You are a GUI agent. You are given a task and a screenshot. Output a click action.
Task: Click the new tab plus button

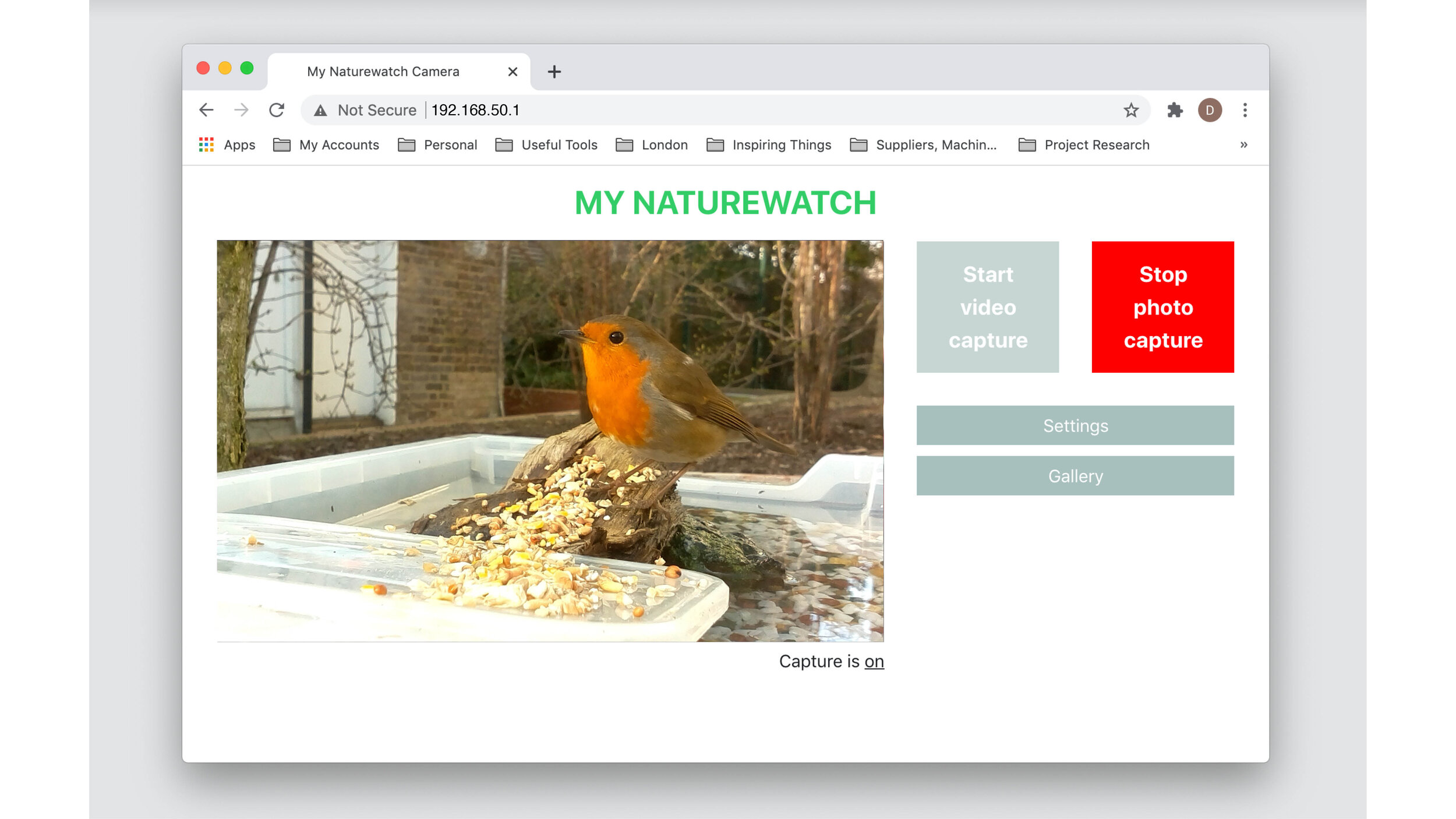click(x=553, y=71)
